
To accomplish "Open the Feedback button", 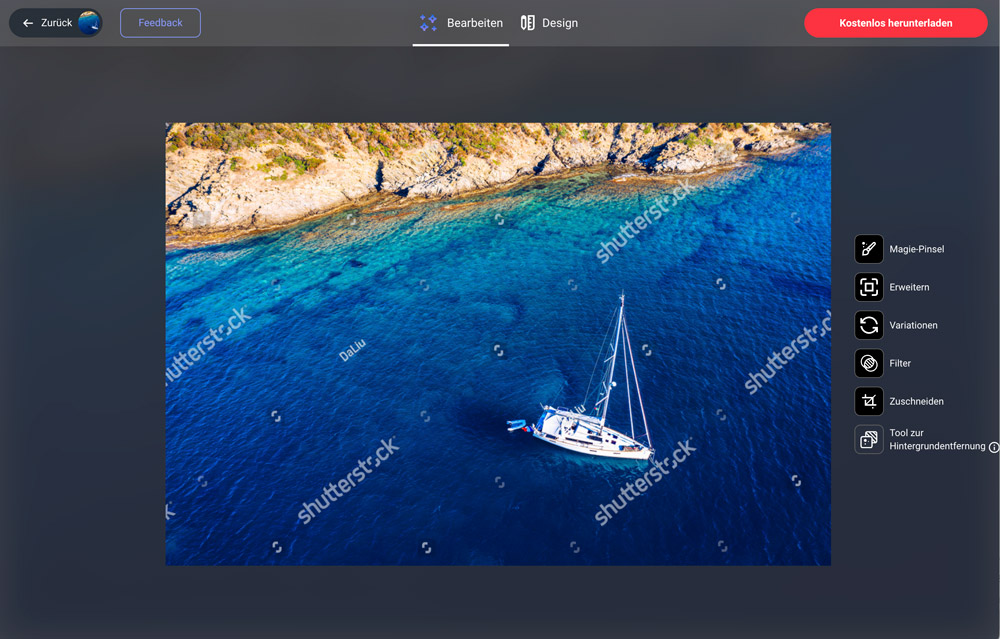I will pyautogui.click(x=160, y=23).
